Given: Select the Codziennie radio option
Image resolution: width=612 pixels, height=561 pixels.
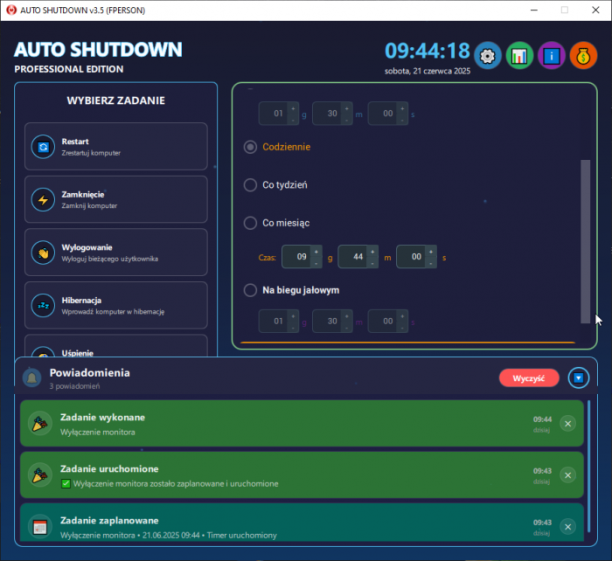Looking at the screenshot, I should point(250,147).
